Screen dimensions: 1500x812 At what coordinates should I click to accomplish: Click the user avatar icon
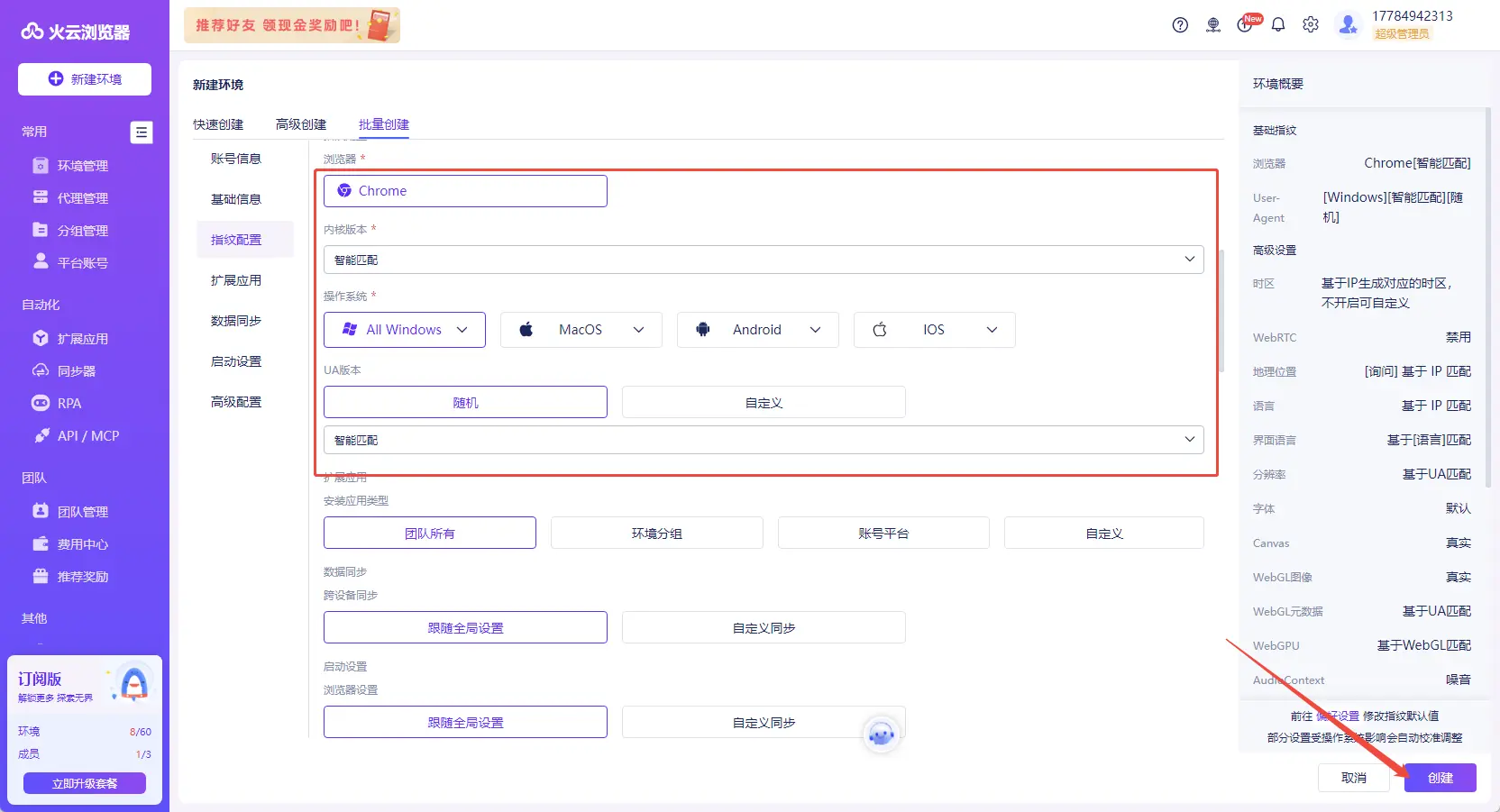tap(1349, 25)
